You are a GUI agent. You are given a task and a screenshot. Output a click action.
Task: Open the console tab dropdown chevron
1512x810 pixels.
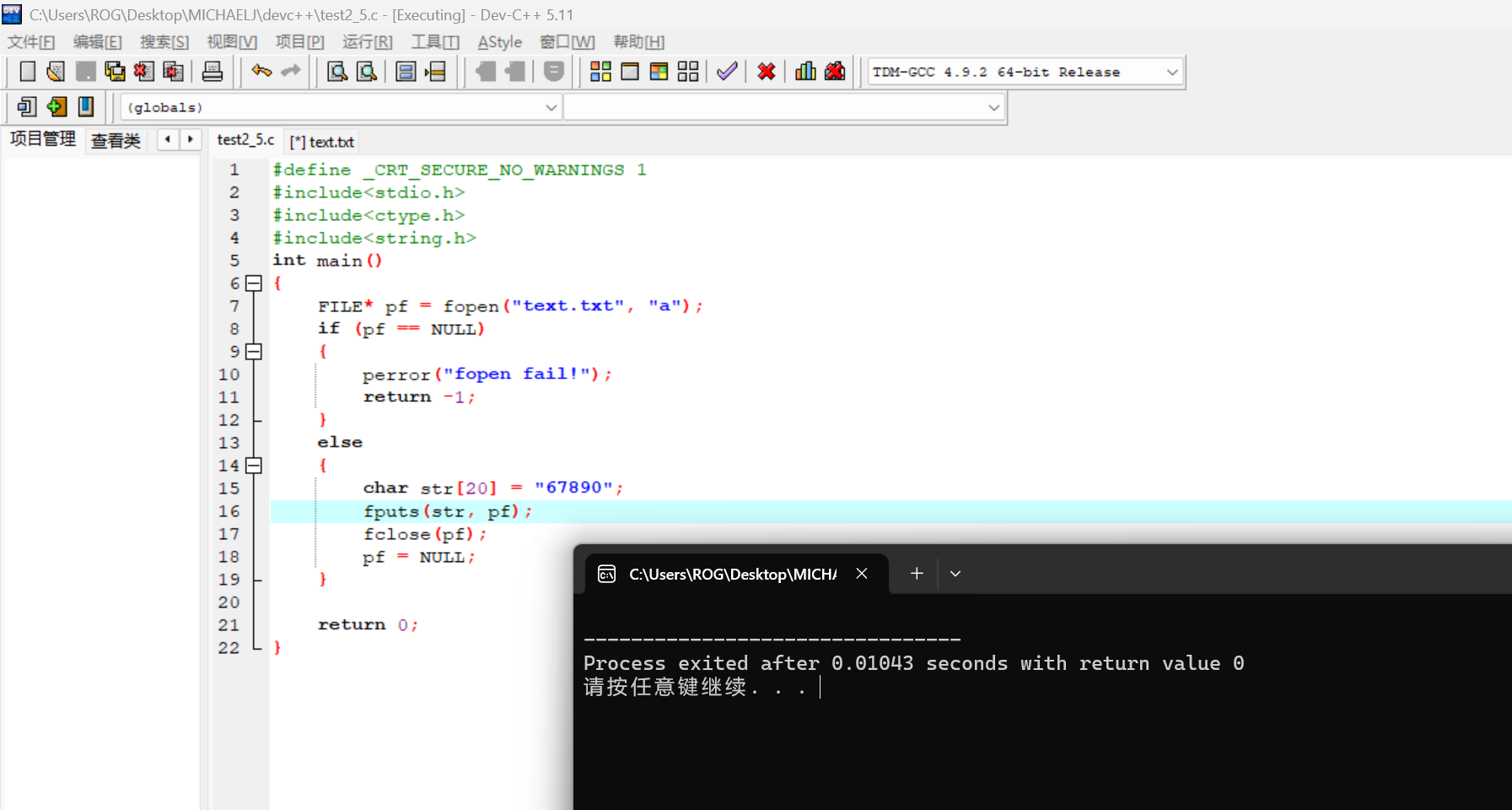955,574
